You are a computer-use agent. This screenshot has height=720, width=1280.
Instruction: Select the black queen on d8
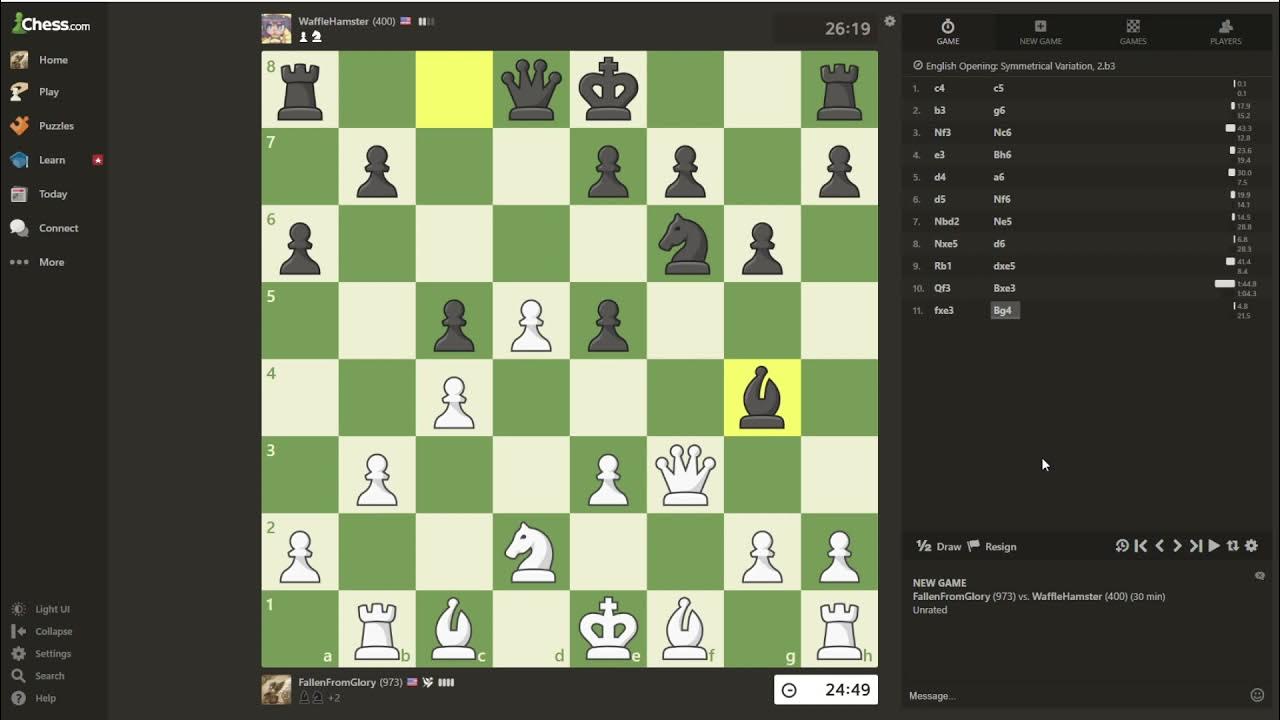point(531,90)
